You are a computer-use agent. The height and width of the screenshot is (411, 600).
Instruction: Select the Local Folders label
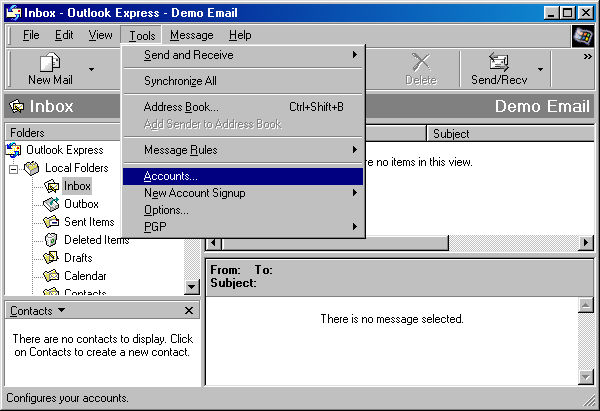coord(77,168)
